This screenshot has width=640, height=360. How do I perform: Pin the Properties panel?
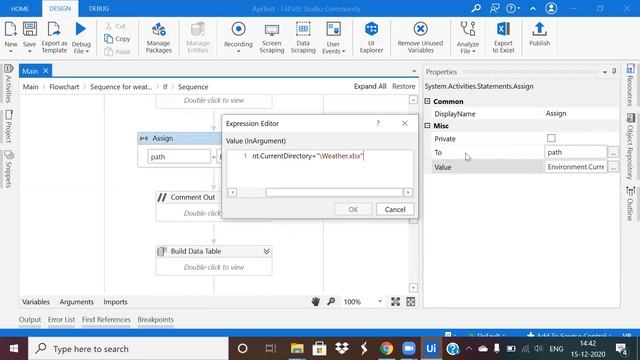pos(614,71)
